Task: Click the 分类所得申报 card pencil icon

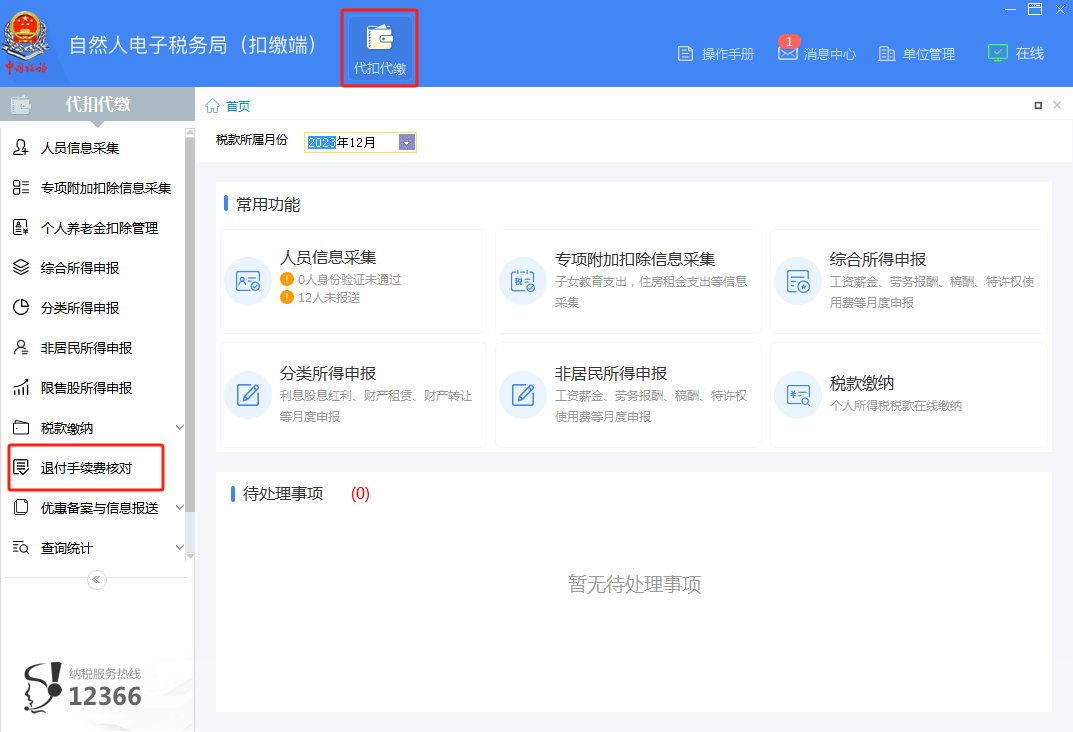Action: coord(248,395)
